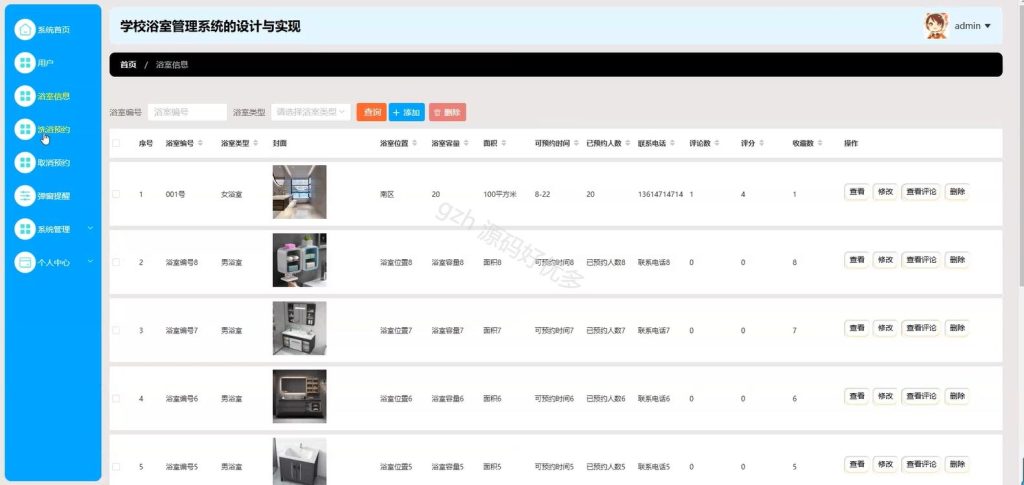Image resolution: width=1024 pixels, height=485 pixels.
Task: Click 首页 in the breadcrumb
Action: pyautogui.click(x=128, y=65)
